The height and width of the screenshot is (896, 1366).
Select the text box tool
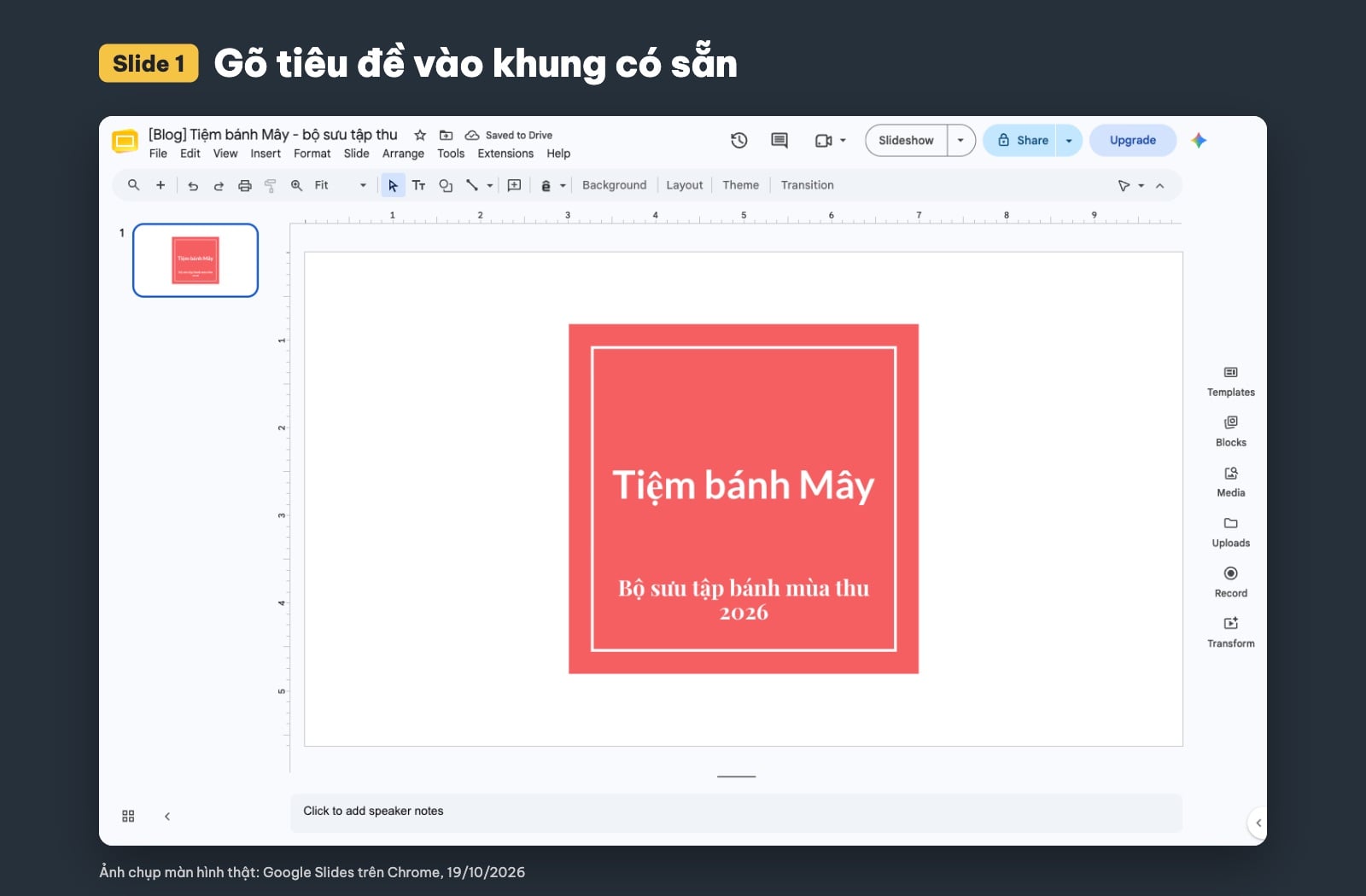point(418,185)
